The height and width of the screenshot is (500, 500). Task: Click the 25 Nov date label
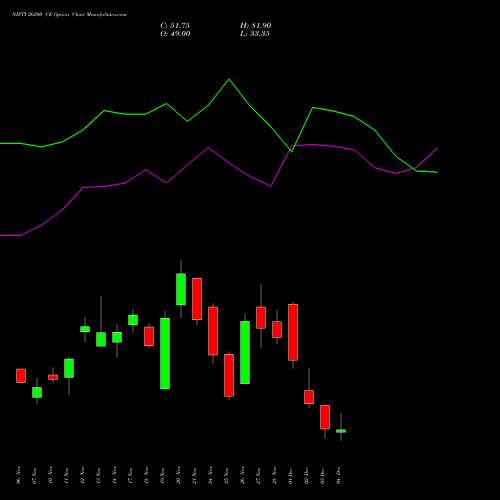coord(226,475)
